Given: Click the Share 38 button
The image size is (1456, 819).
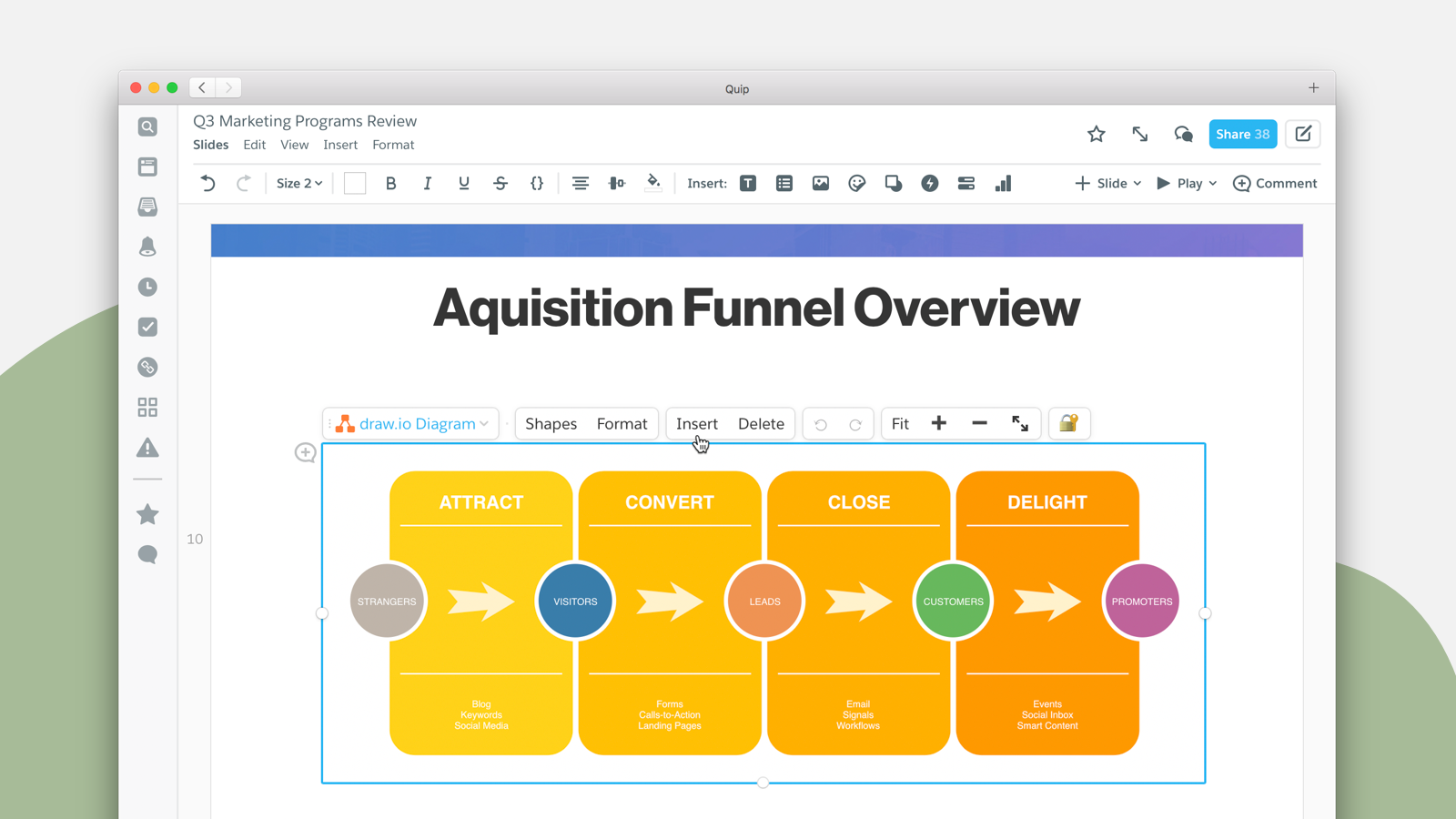Looking at the screenshot, I should [1242, 135].
